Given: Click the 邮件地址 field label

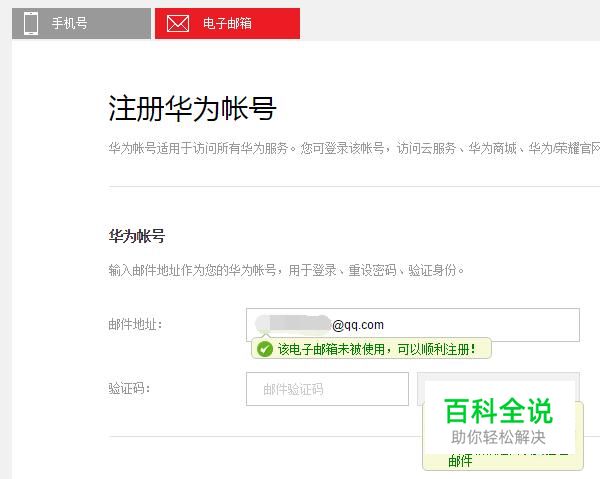Looking at the screenshot, I should tap(135, 325).
